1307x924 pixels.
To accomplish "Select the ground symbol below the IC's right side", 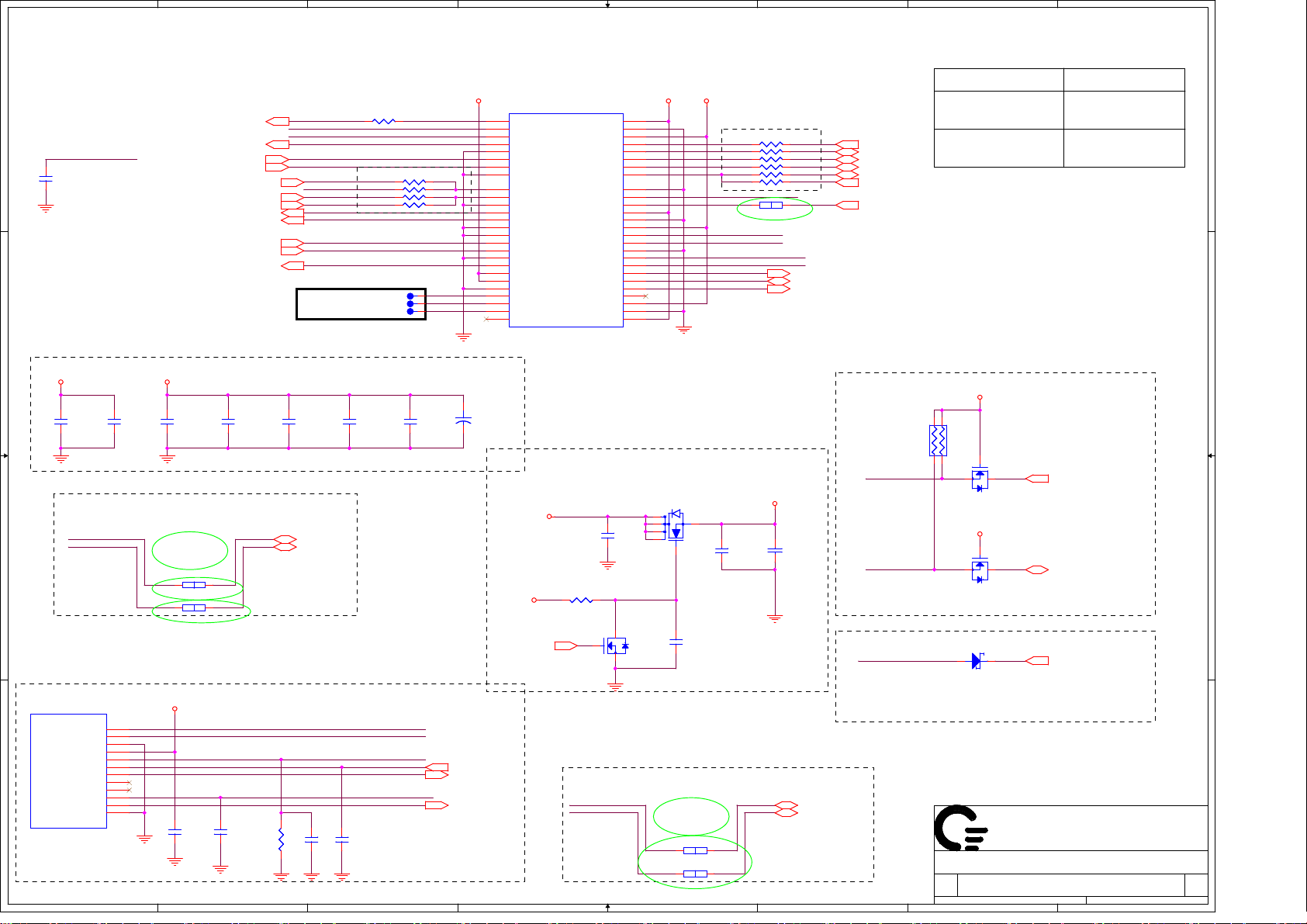I will tap(683, 330).
